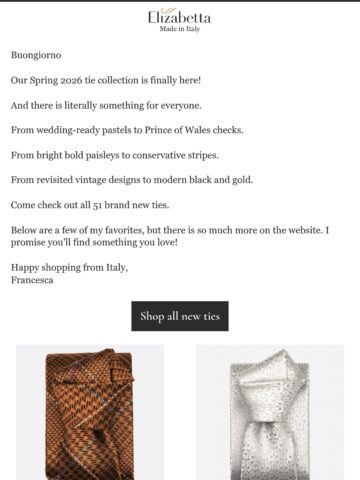Screen dimensions: 360x480
Task: Click the 'Below are a few of my favorites' paragraph
Action: click(170, 236)
